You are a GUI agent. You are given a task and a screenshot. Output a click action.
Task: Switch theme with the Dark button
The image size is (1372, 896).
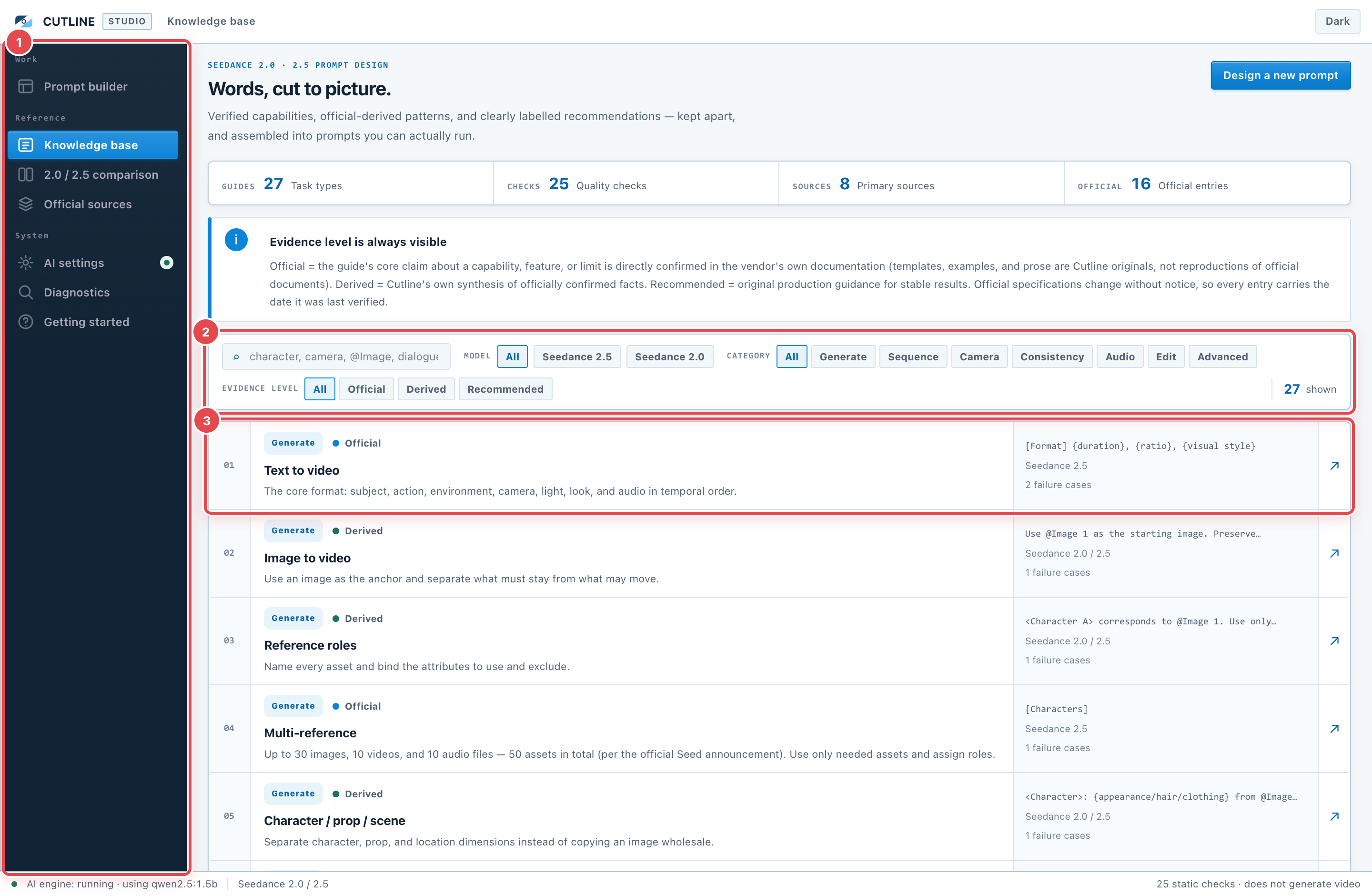pos(1337,21)
